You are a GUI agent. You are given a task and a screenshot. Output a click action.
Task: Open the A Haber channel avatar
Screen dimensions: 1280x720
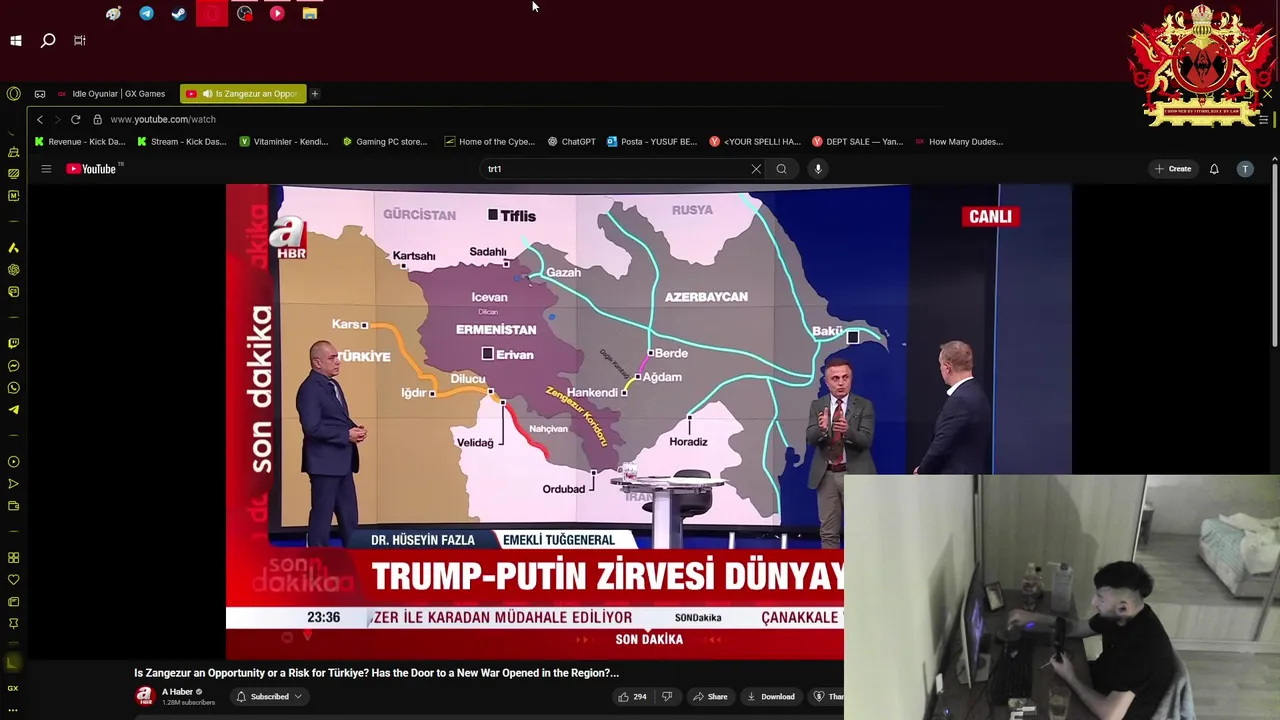point(144,696)
